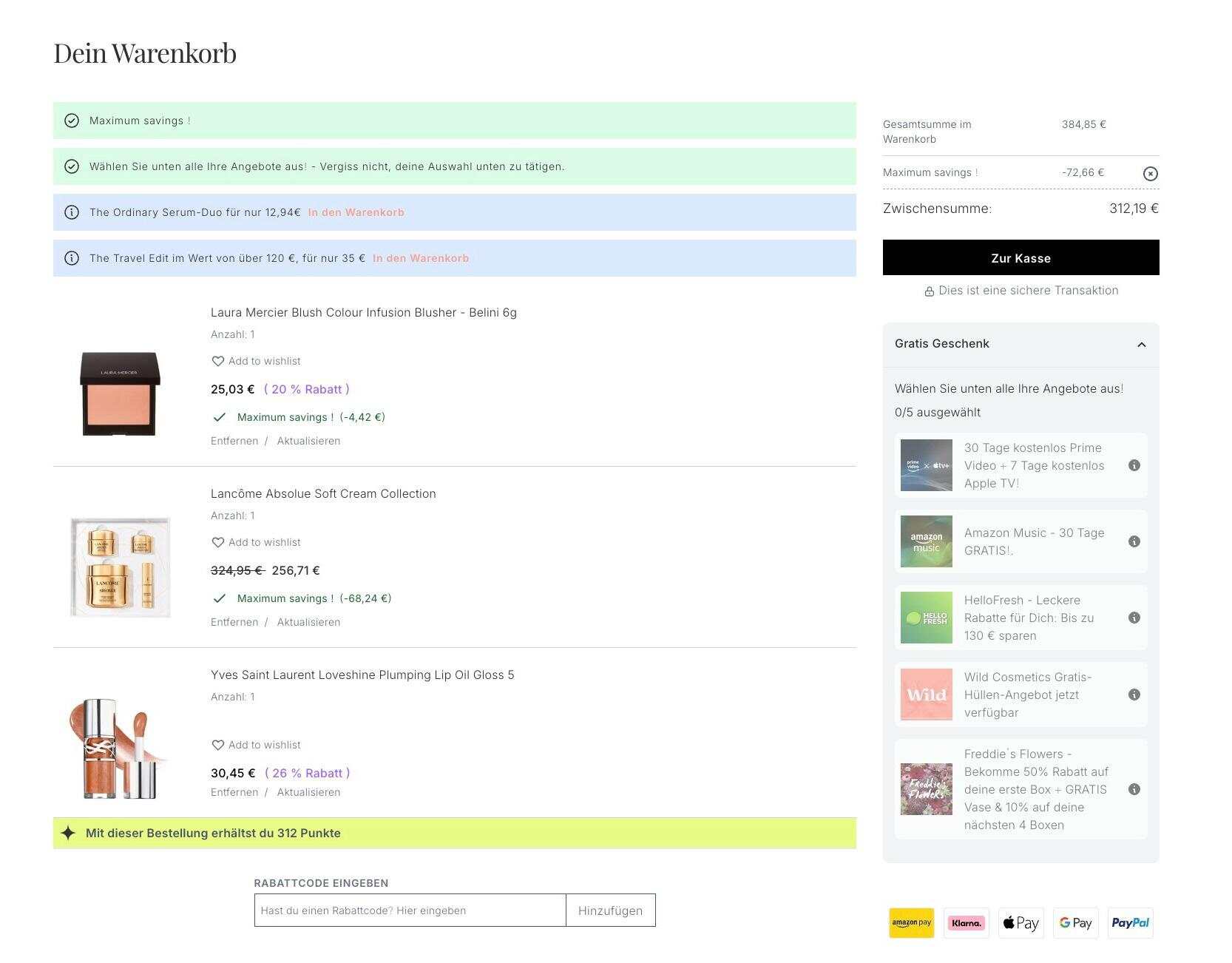Select the '30 Tage kostenlos Prime Video' offer text
The width and height of the screenshot is (1232, 963).
[x=1034, y=465]
